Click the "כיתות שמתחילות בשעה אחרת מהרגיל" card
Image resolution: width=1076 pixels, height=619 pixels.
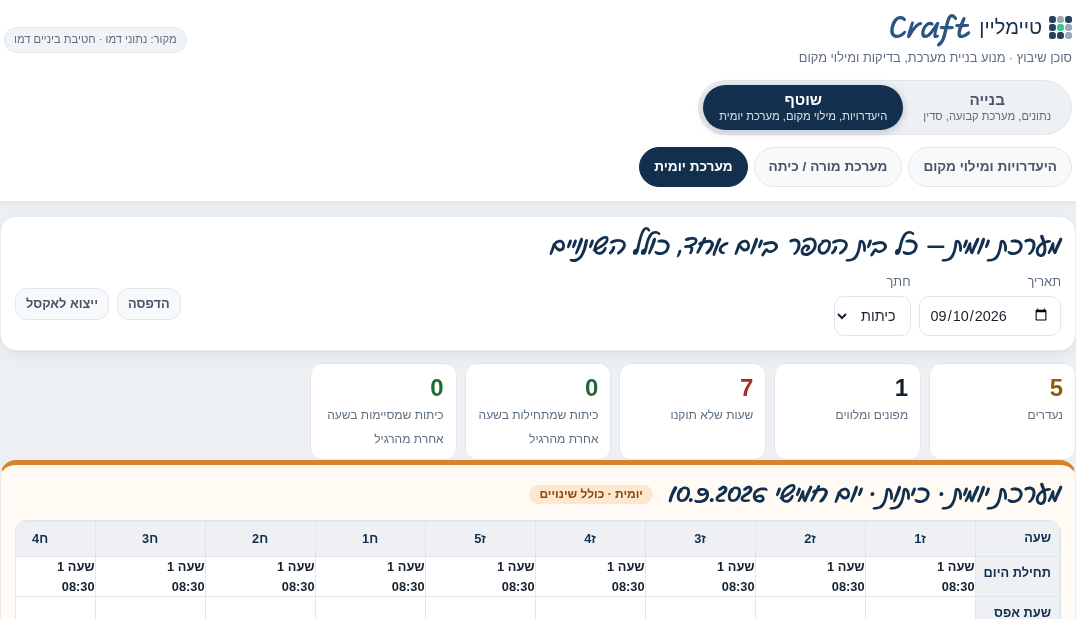click(x=538, y=411)
